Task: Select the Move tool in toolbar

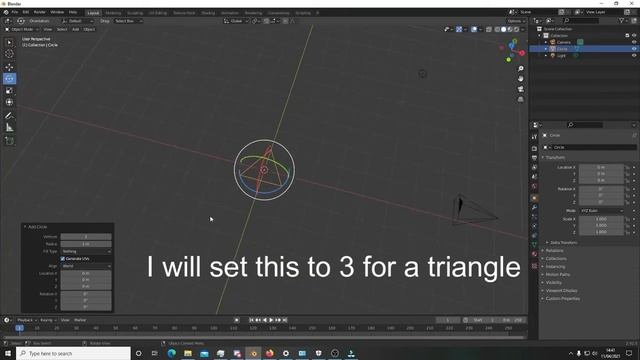Action: (x=9, y=67)
